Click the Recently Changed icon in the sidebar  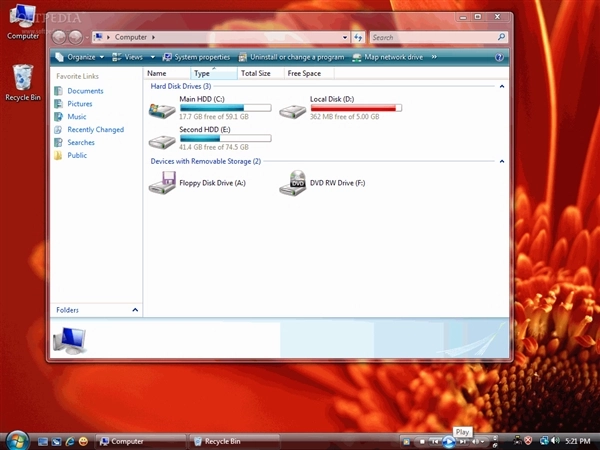[59, 130]
